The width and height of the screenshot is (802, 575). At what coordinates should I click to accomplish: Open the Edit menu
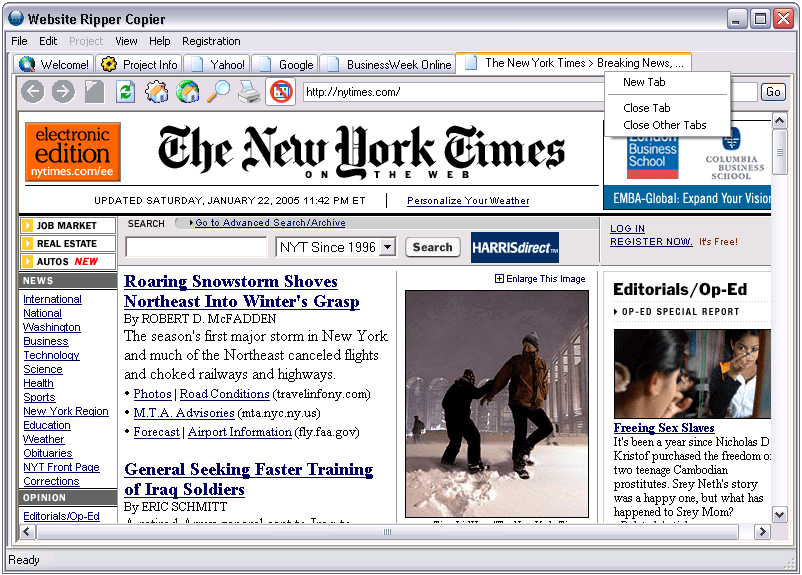[x=48, y=41]
